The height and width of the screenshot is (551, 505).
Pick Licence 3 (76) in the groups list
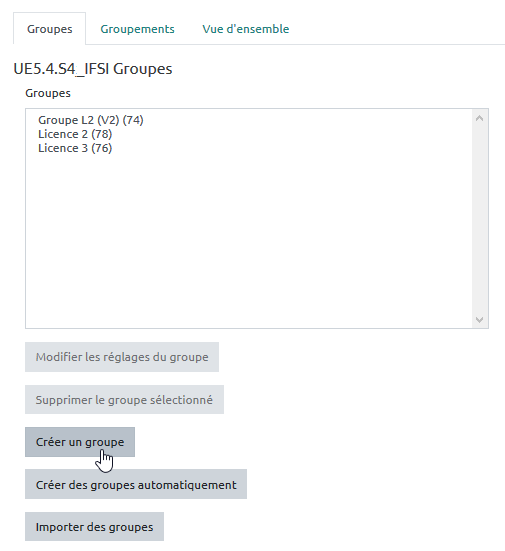pos(75,148)
